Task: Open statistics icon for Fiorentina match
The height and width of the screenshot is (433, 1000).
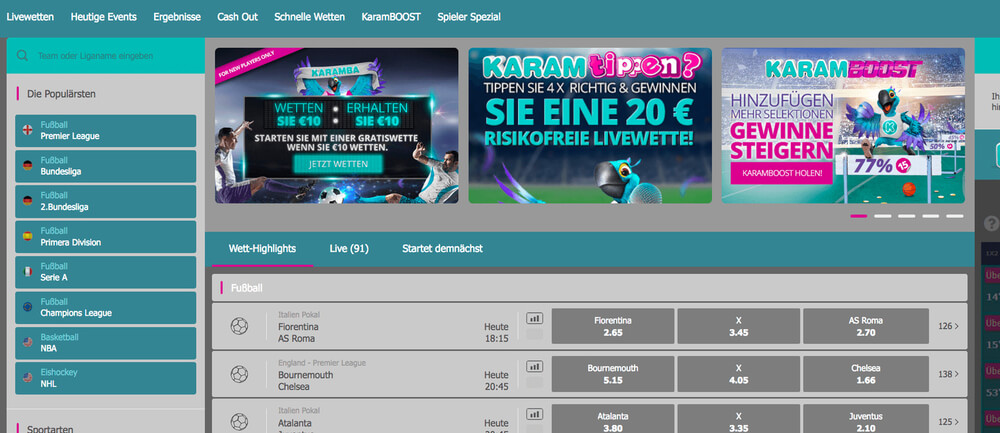Action: pyautogui.click(x=534, y=318)
